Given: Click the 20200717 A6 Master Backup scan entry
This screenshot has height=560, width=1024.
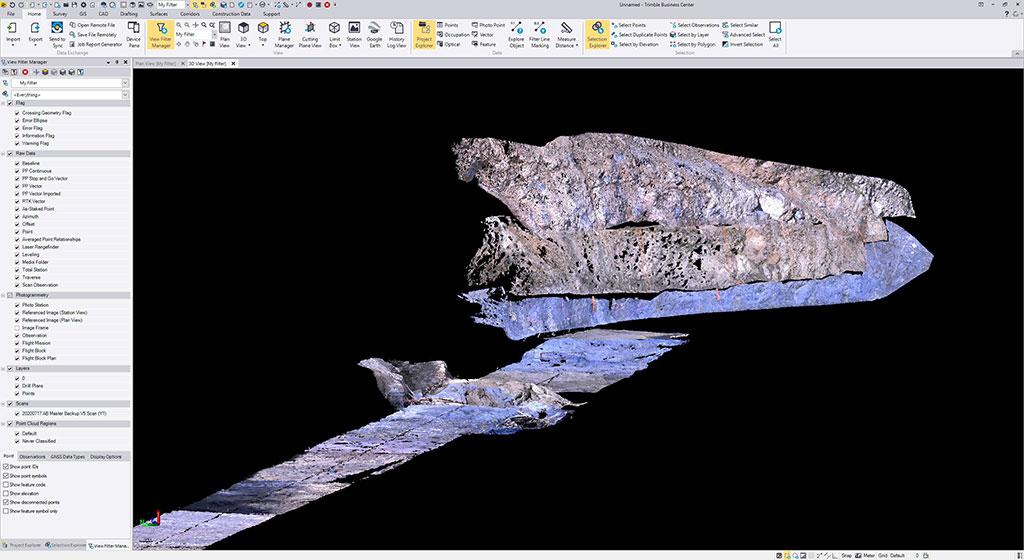Looking at the screenshot, I should point(64,414).
